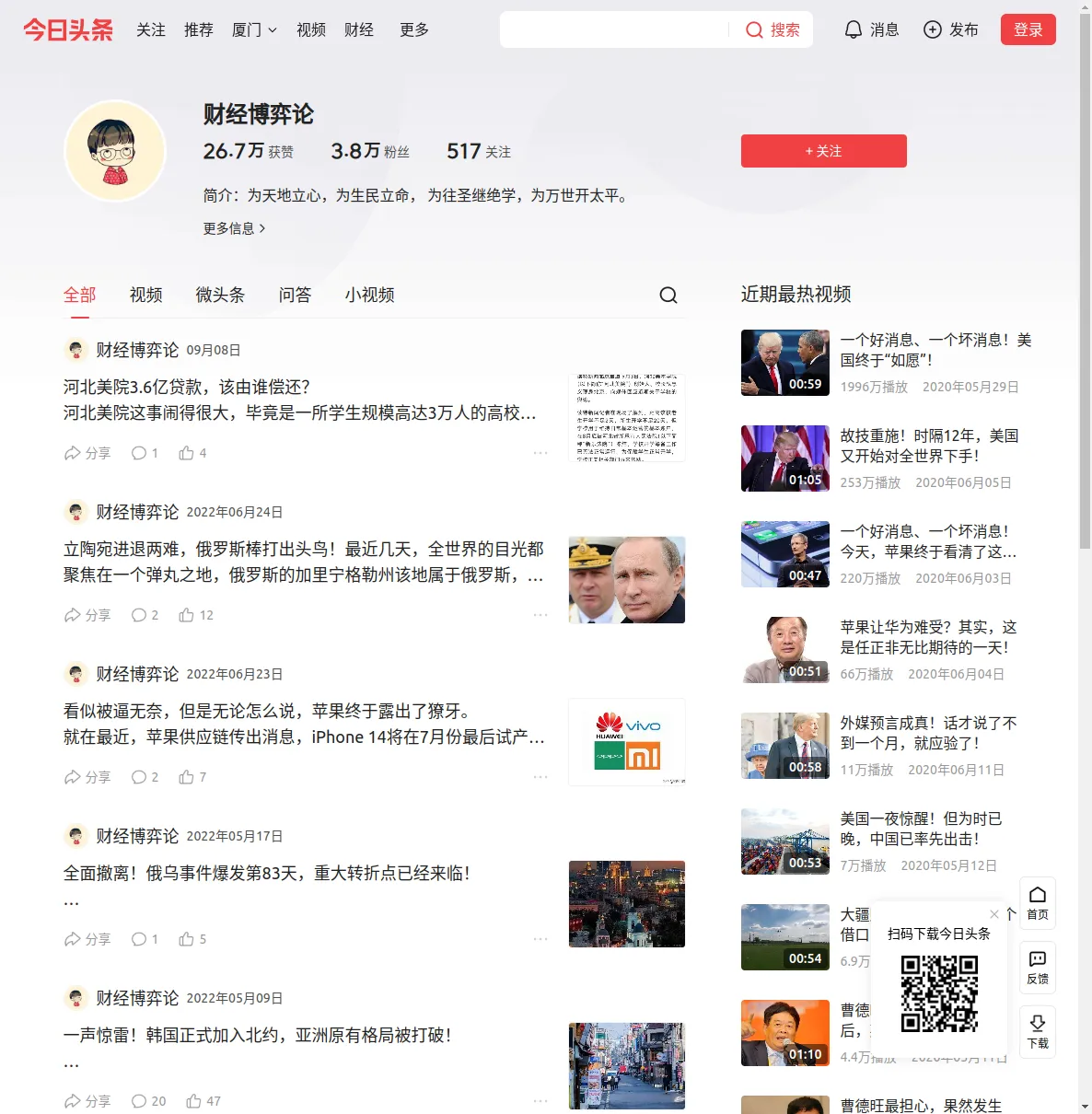Screen dimensions: 1092x1114
Task: Share the 苹果终于露出了獠牙 post
Action: coord(87,777)
